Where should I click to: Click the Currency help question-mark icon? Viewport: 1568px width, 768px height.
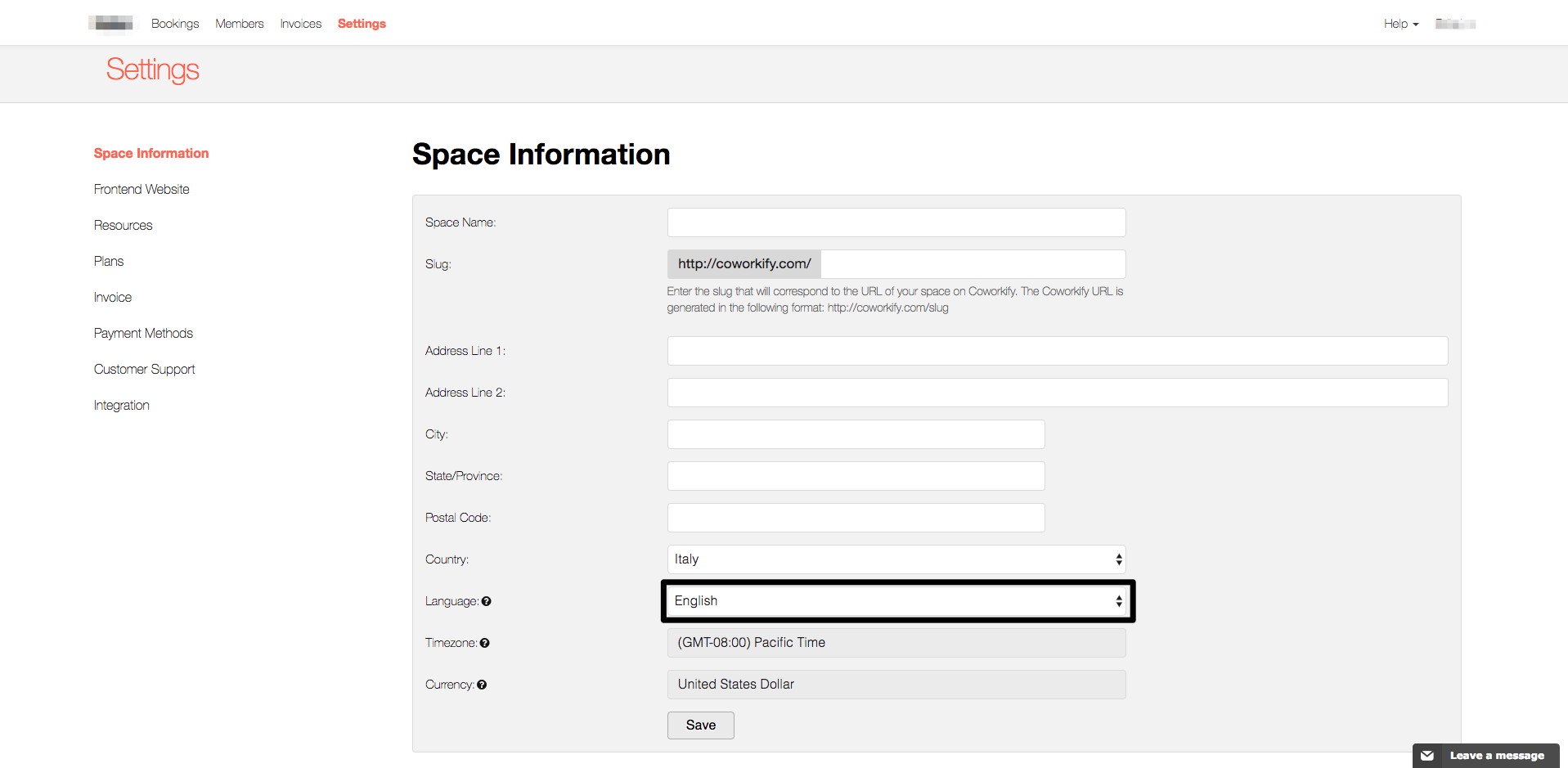(x=482, y=685)
